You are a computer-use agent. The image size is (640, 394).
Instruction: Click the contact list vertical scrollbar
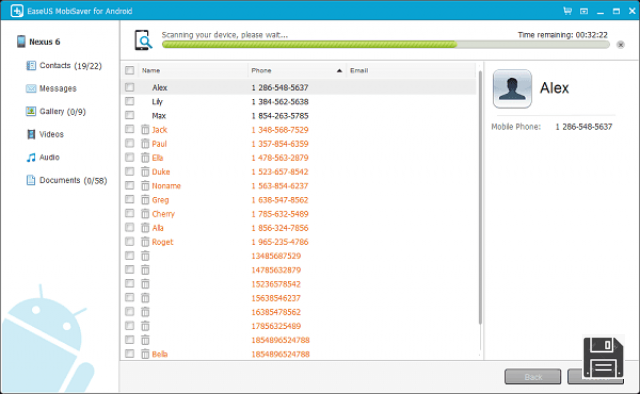point(480,198)
